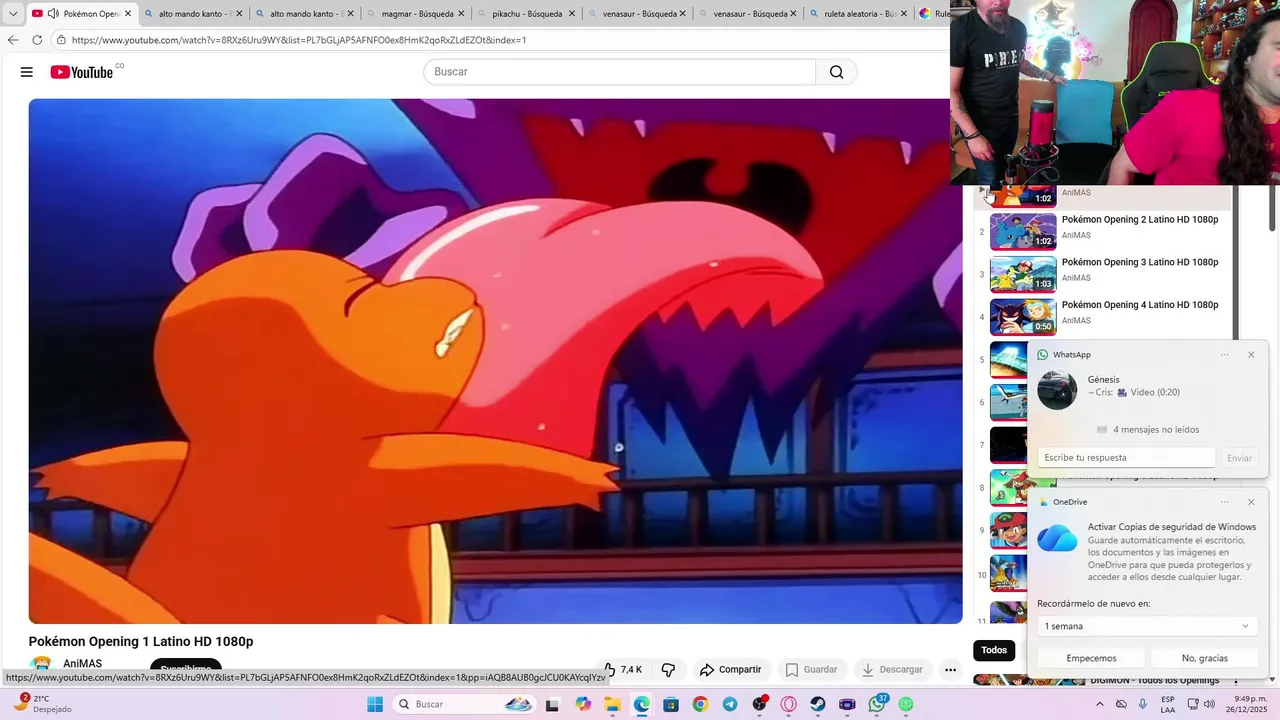Open the AniMAS channel link below video

(82, 664)
